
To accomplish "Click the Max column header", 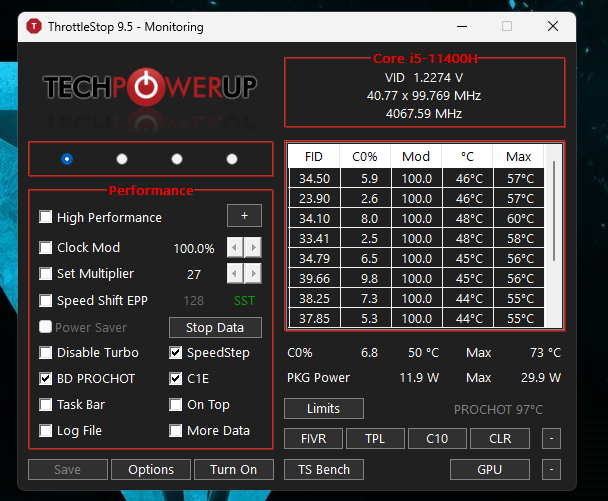I will click(x=518, y=156).
